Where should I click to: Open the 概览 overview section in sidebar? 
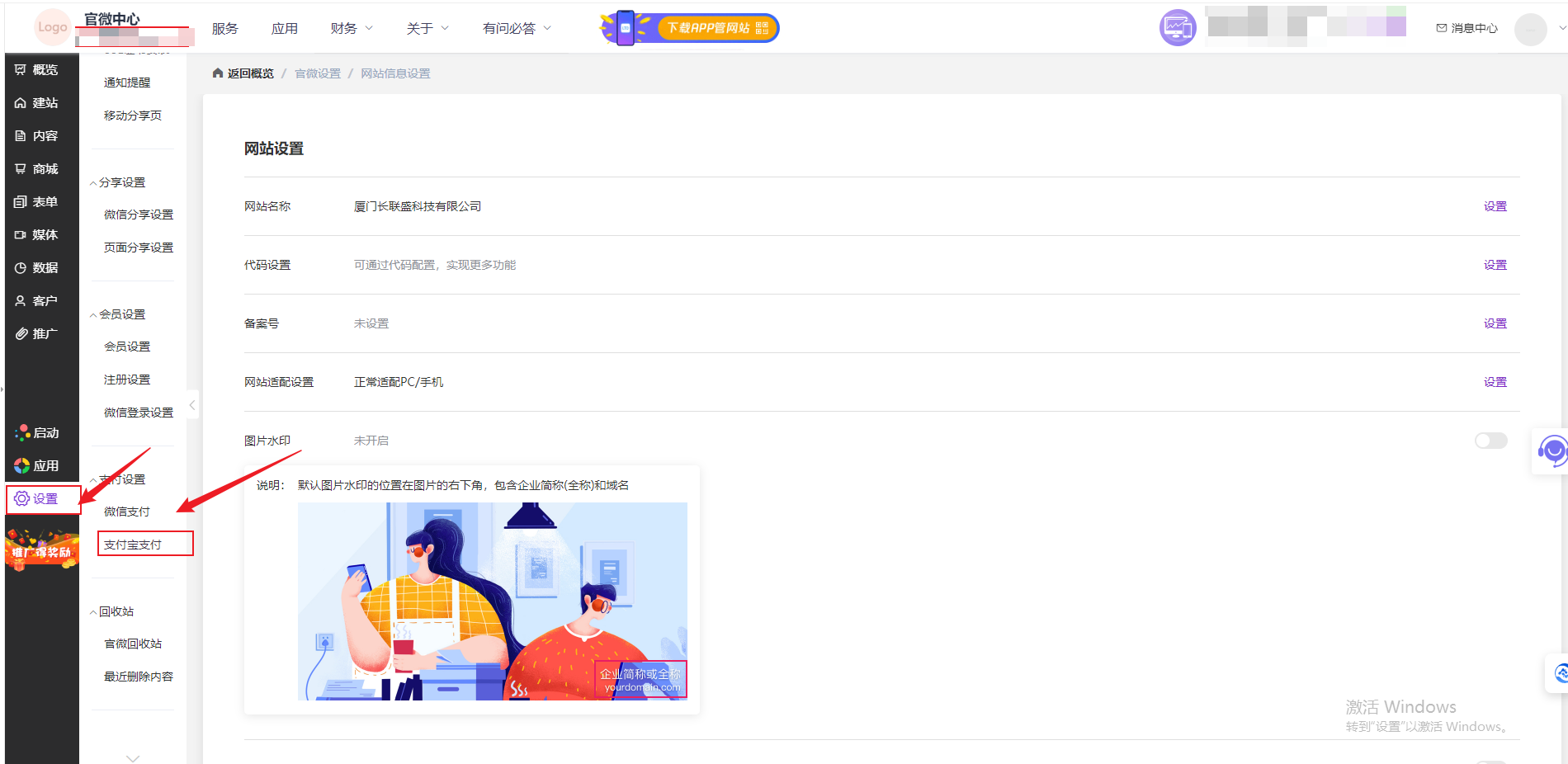pos(37,70)
